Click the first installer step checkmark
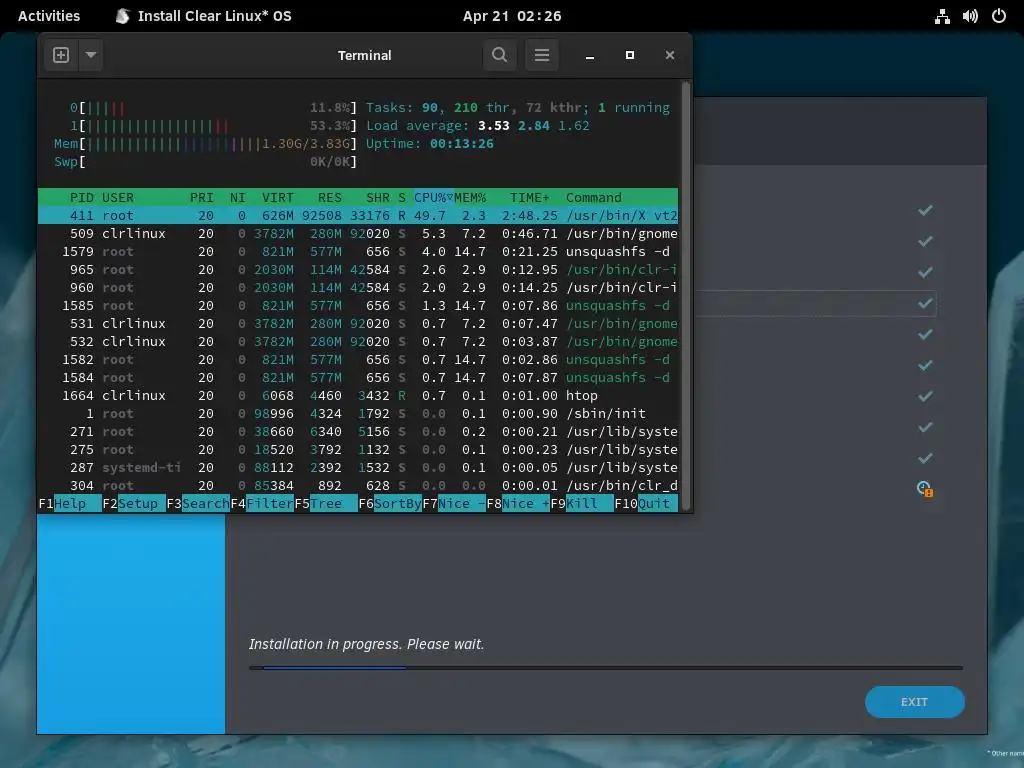This screenshot has height=768, width=1024. pyautogui.click(x=925, y=210)
